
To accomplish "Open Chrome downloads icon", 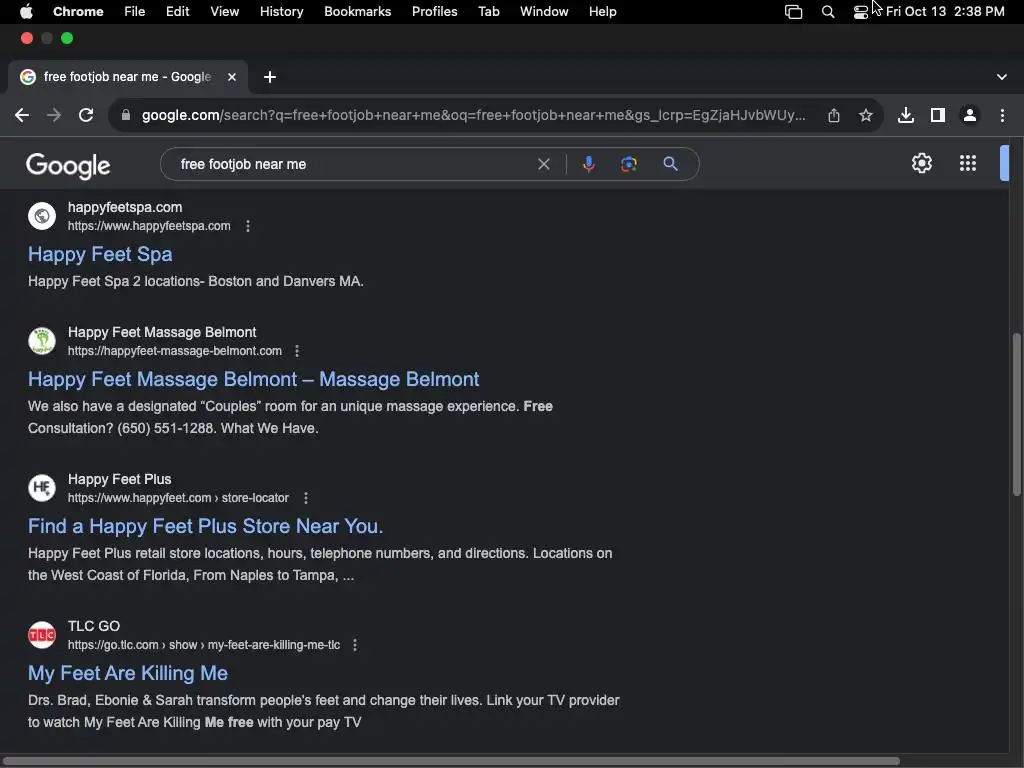I will point(906,116).
